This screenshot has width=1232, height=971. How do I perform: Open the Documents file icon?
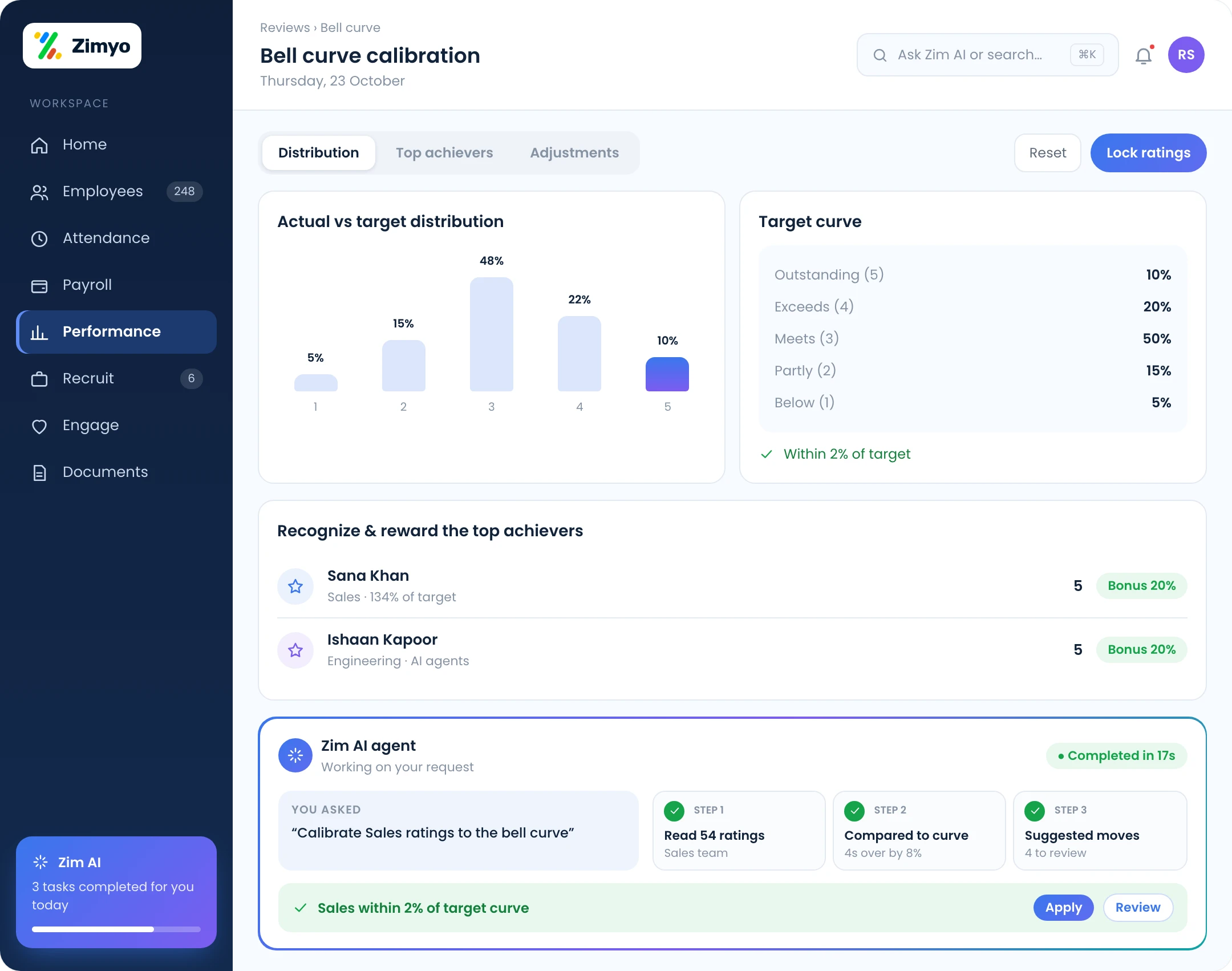click(x=39, y=472)
